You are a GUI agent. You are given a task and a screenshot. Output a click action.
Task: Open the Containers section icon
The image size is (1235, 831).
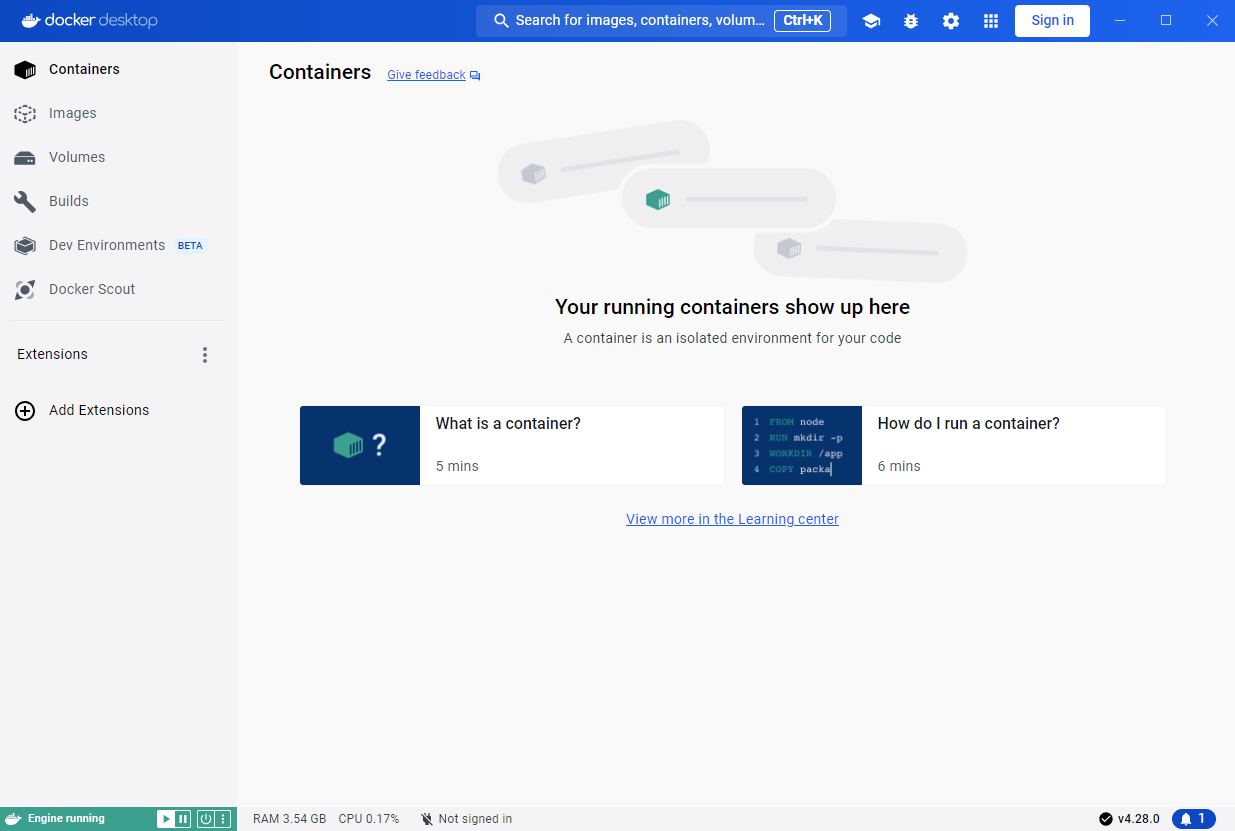point(25,69)
